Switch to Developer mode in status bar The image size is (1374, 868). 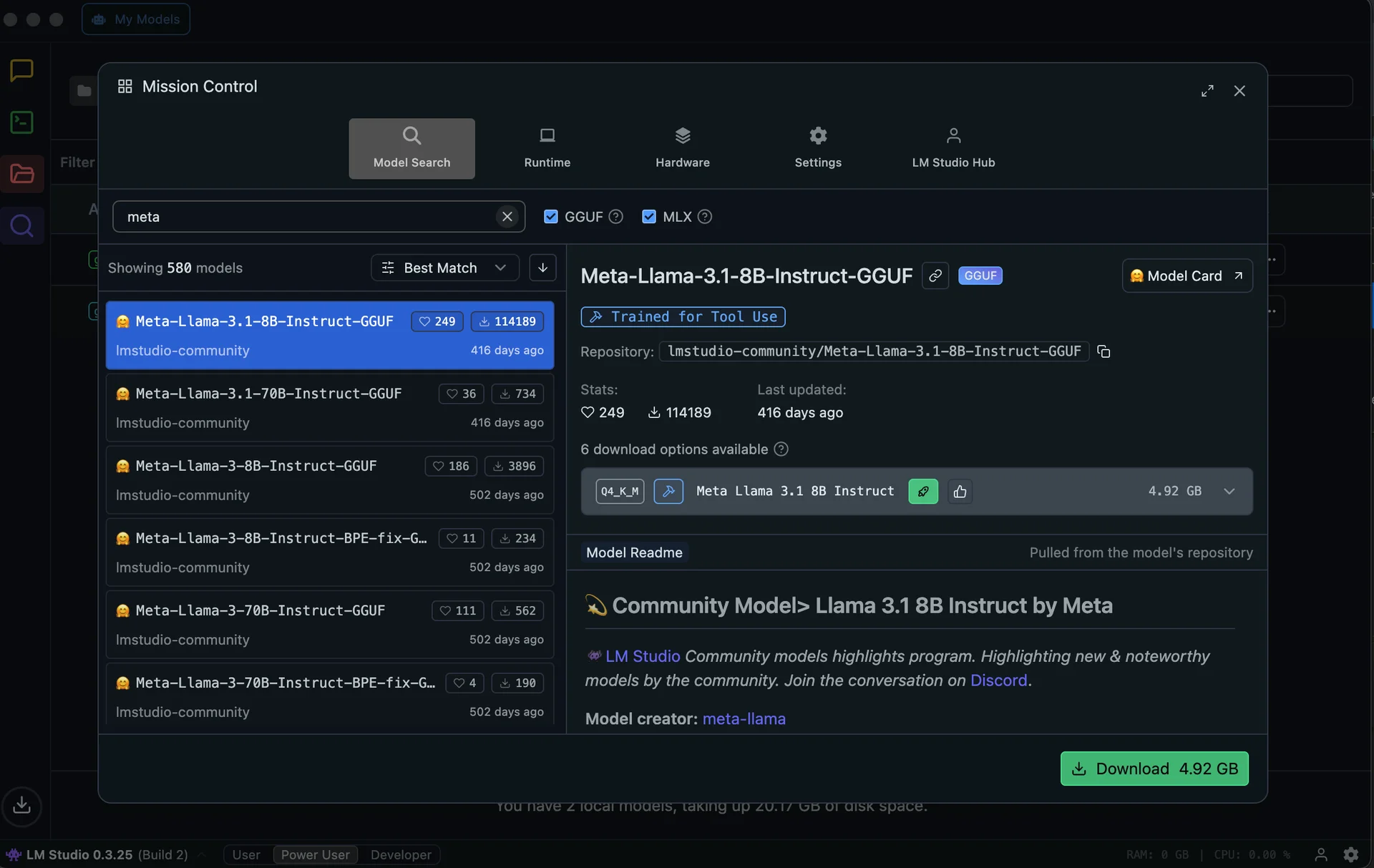[x=401, y=854]
